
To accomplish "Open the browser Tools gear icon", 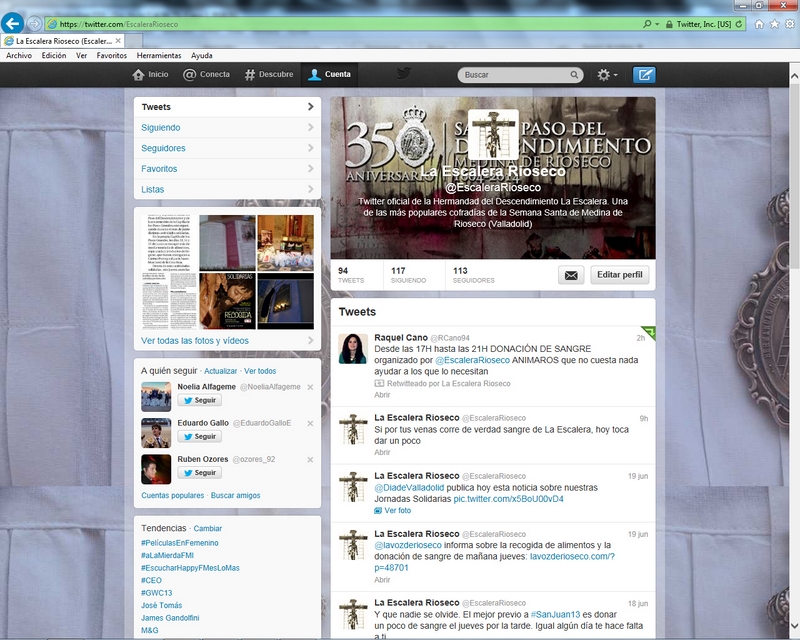I will pyautogui.click(x=790, y=24).
